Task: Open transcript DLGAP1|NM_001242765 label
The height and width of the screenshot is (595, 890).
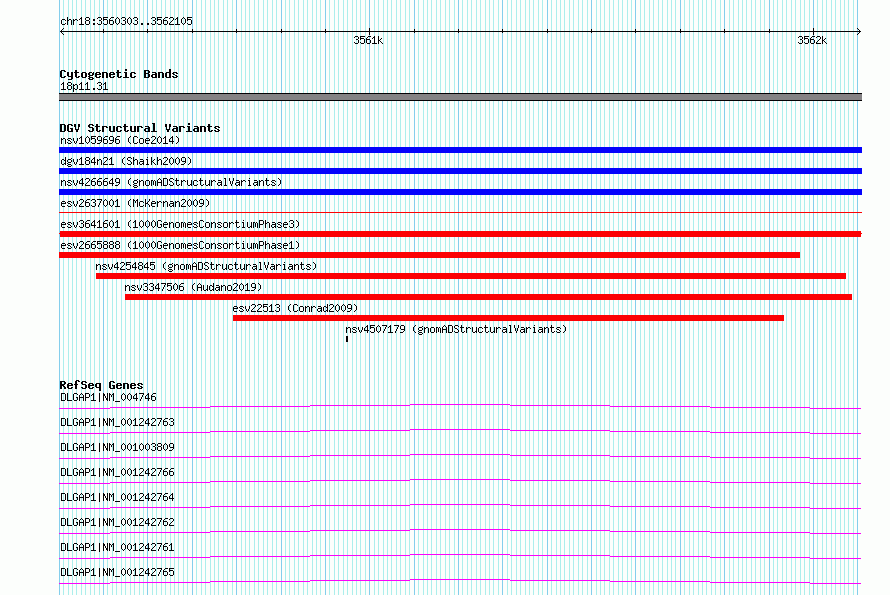Action: coord(117,572)
